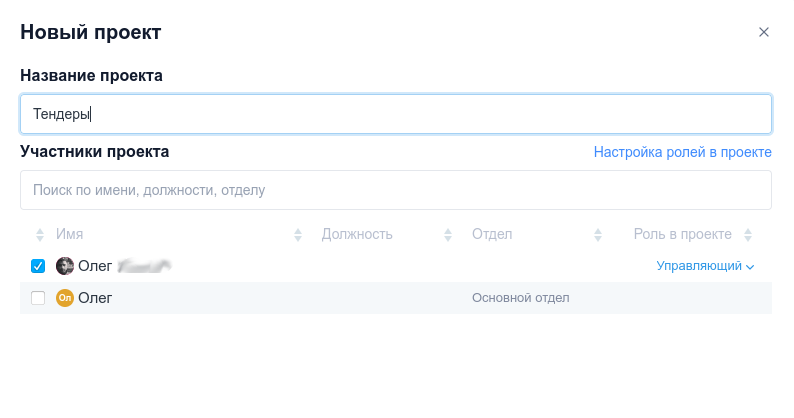794x418 pixels.
Task: Open the Управляющий role dropdown
Action: [x=705, y=266]
